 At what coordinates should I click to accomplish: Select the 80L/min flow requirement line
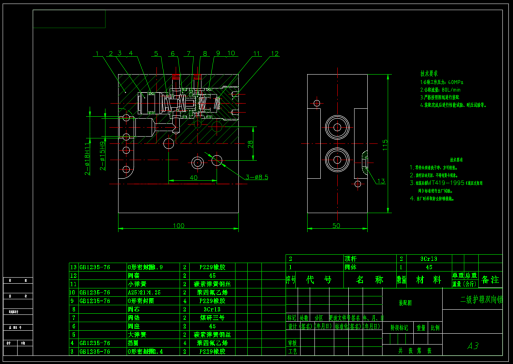(440, 90)
